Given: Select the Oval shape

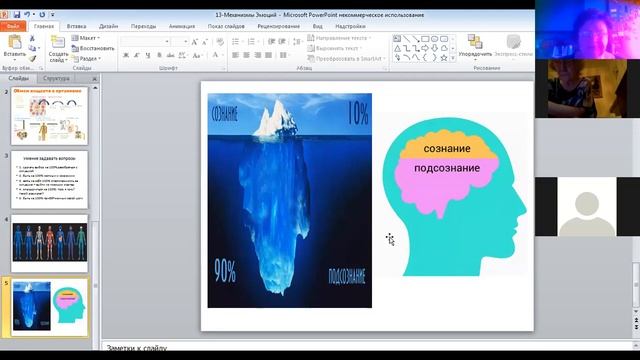Looking at the screenshot, I should (x=434, y=39).
